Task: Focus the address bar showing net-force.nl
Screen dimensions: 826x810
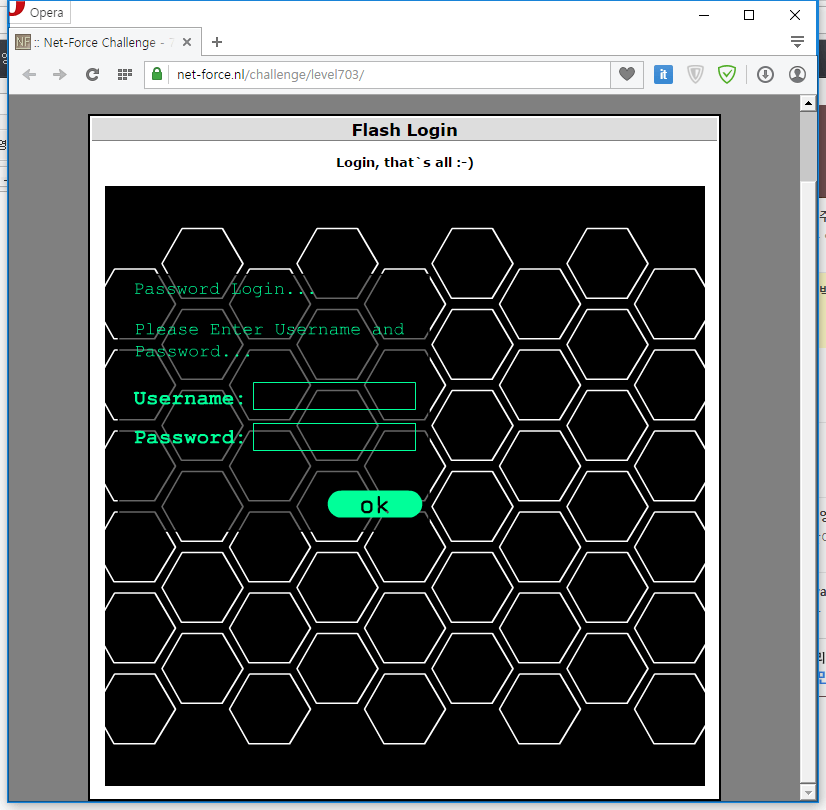Action: tap(389, 75)
